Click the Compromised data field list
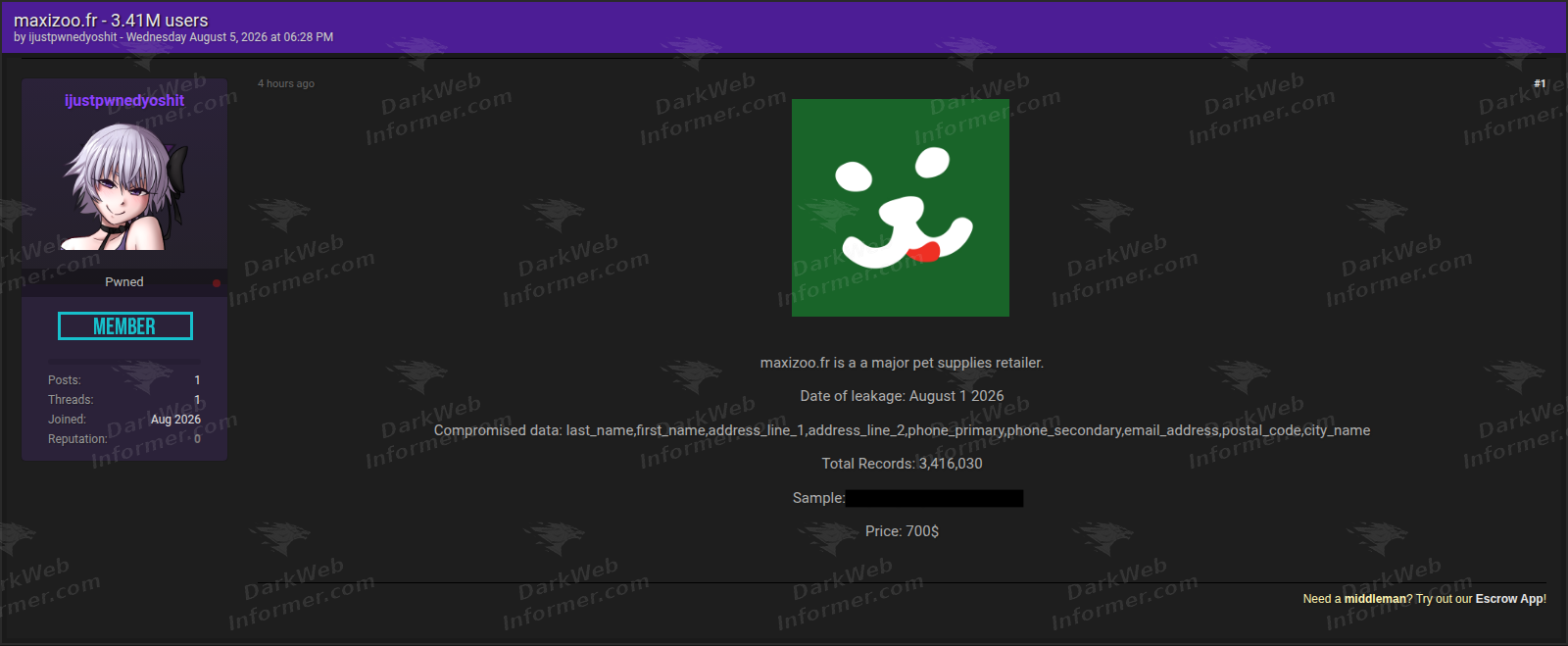Screen dimensions: 1568x646 (x=902, y=430)
